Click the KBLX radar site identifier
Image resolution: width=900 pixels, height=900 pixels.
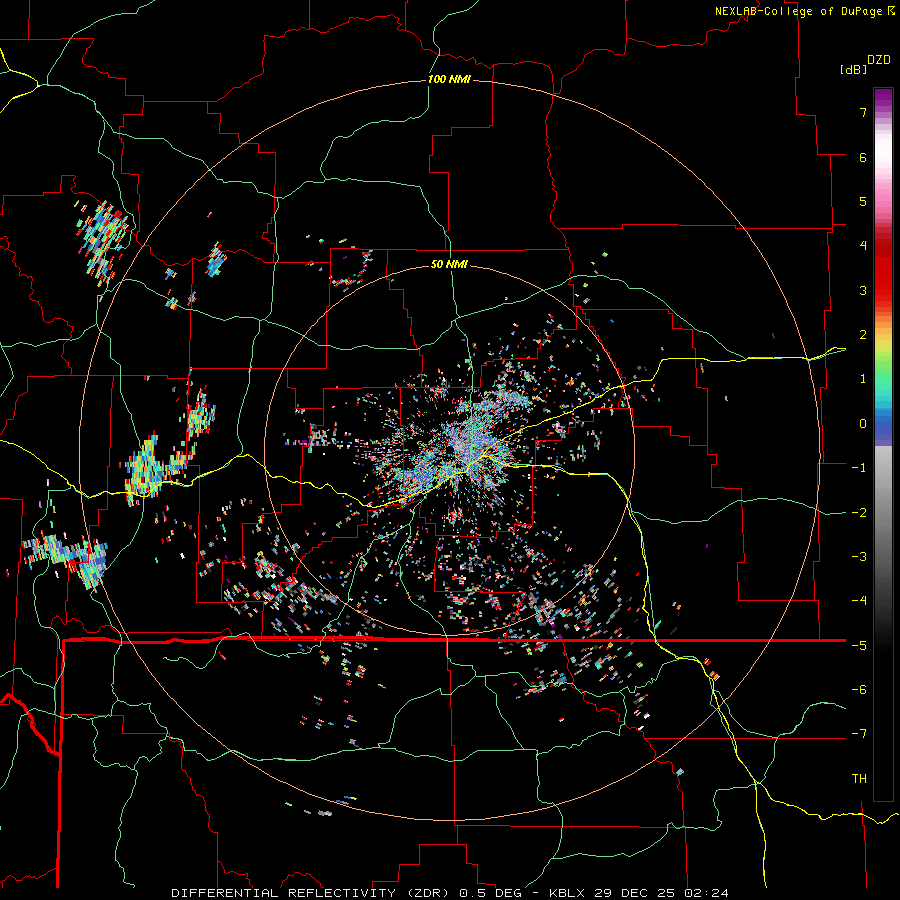567,893
